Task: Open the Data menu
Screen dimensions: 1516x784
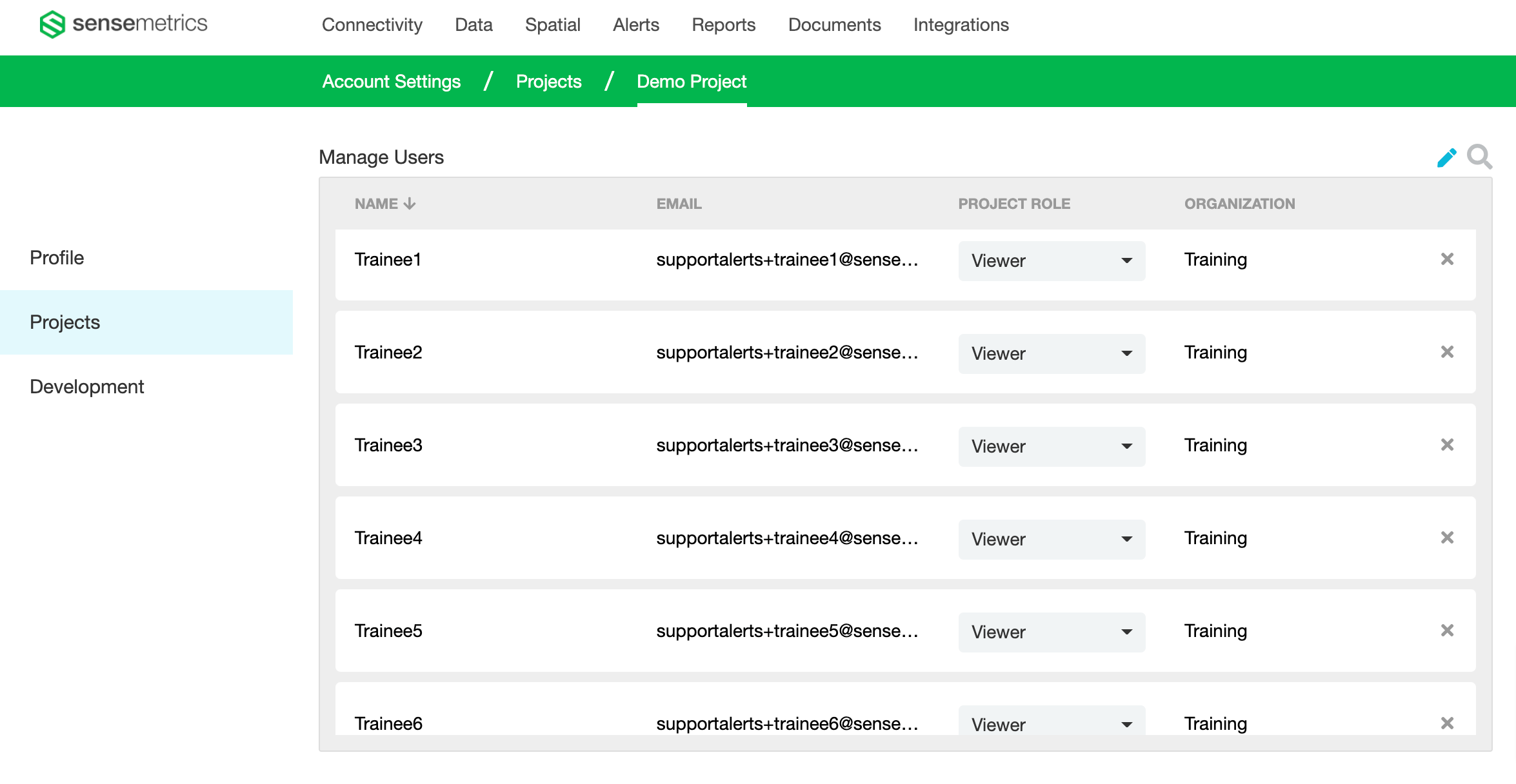Action: (474, 24)
